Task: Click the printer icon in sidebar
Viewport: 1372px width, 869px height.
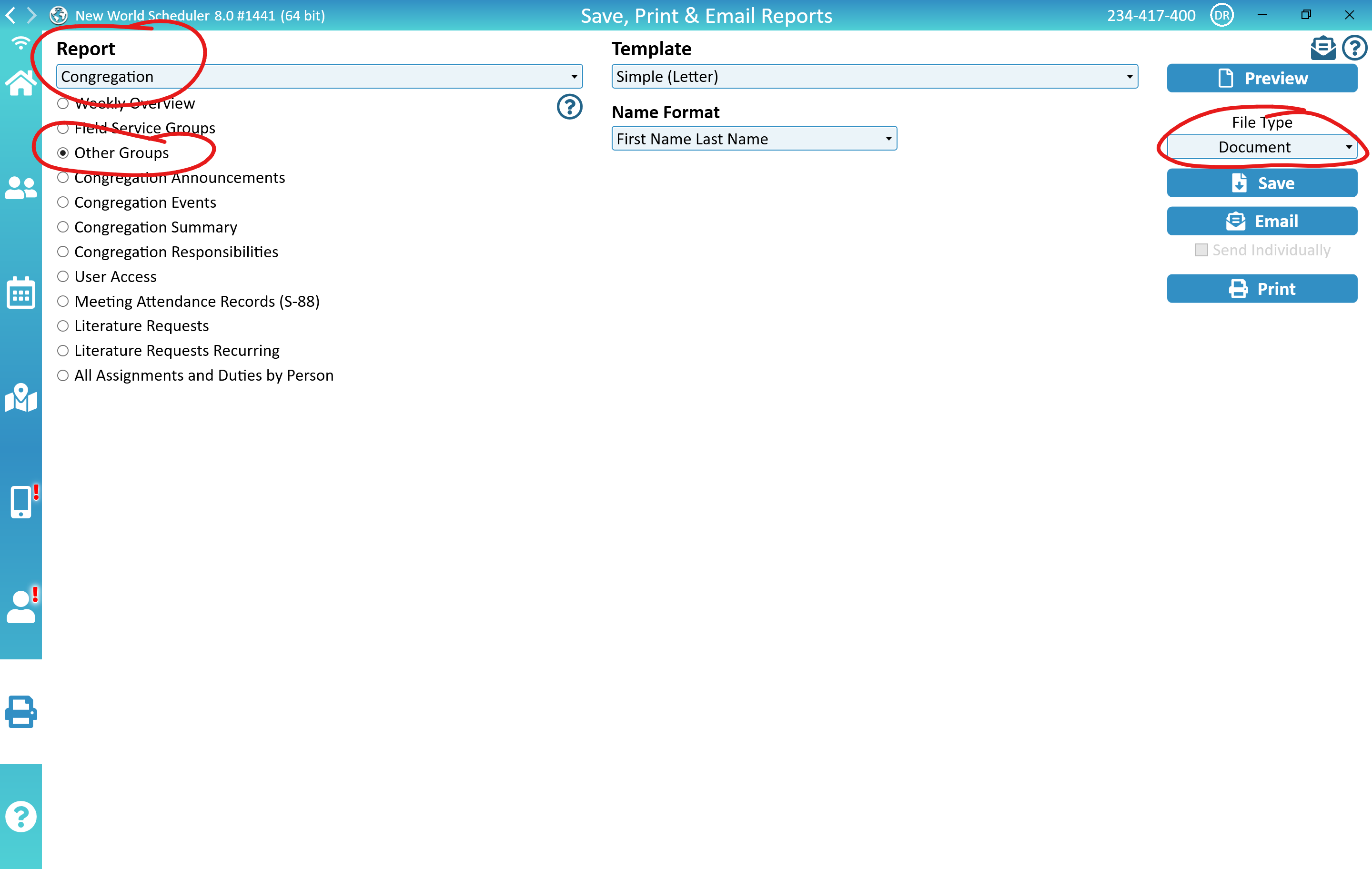Action: tap(20, 711)
